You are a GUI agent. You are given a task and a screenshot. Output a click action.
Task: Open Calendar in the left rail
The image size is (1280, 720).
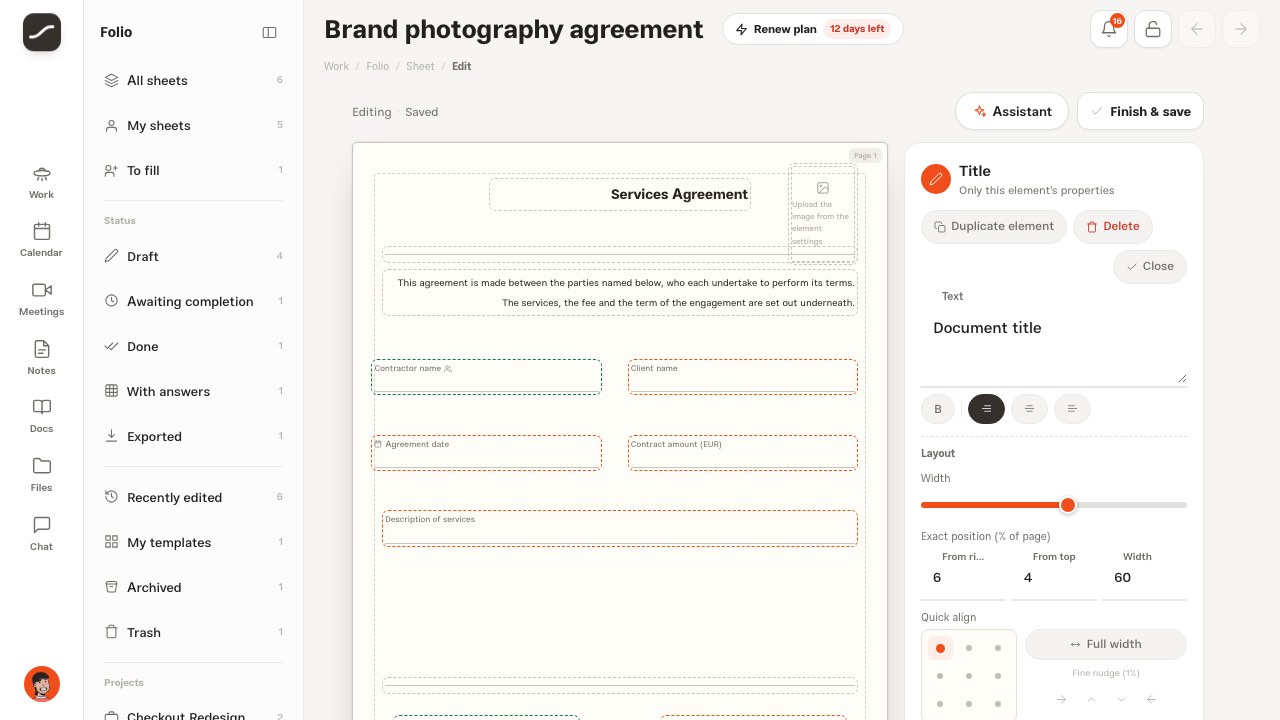[42, 239]
